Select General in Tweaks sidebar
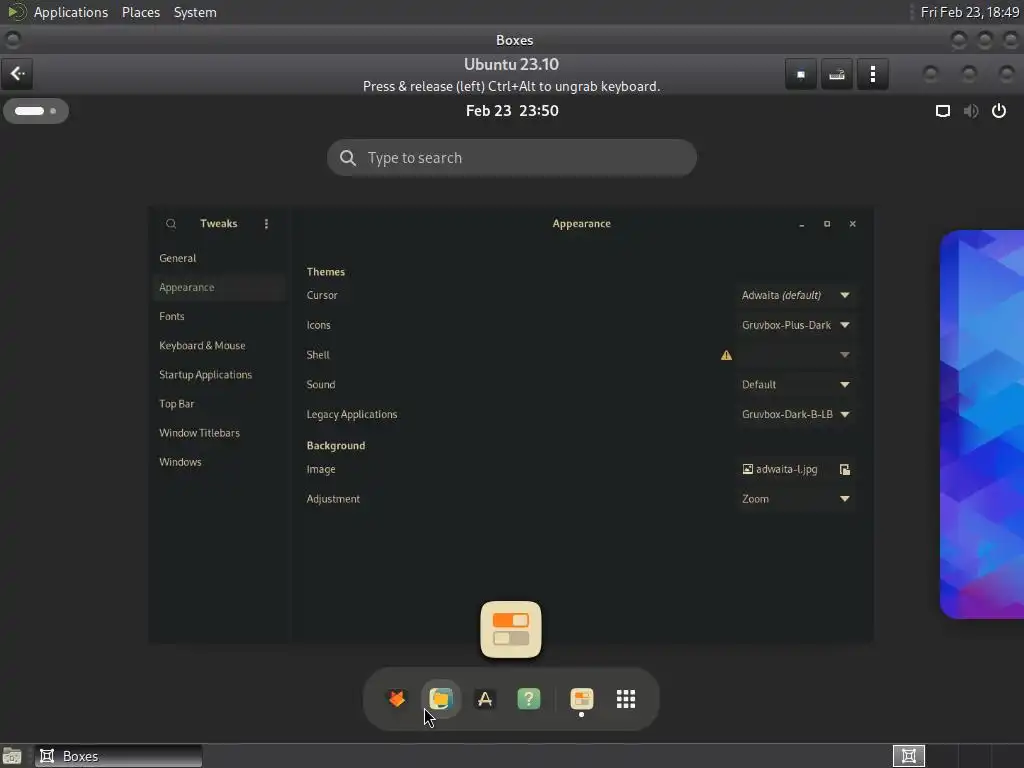Screen dimensions: 1024x768 (219, 258)
